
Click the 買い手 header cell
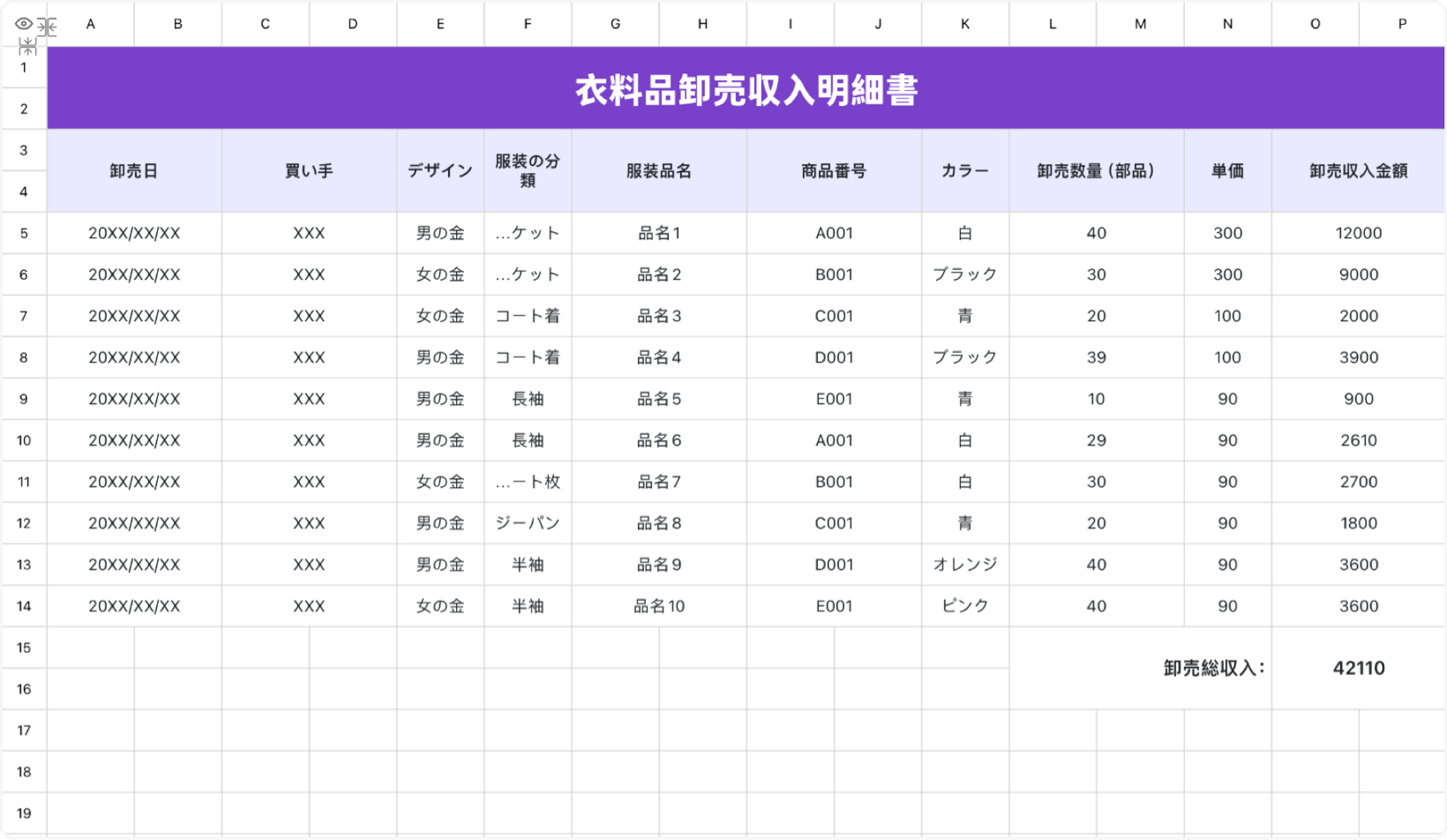309,171
